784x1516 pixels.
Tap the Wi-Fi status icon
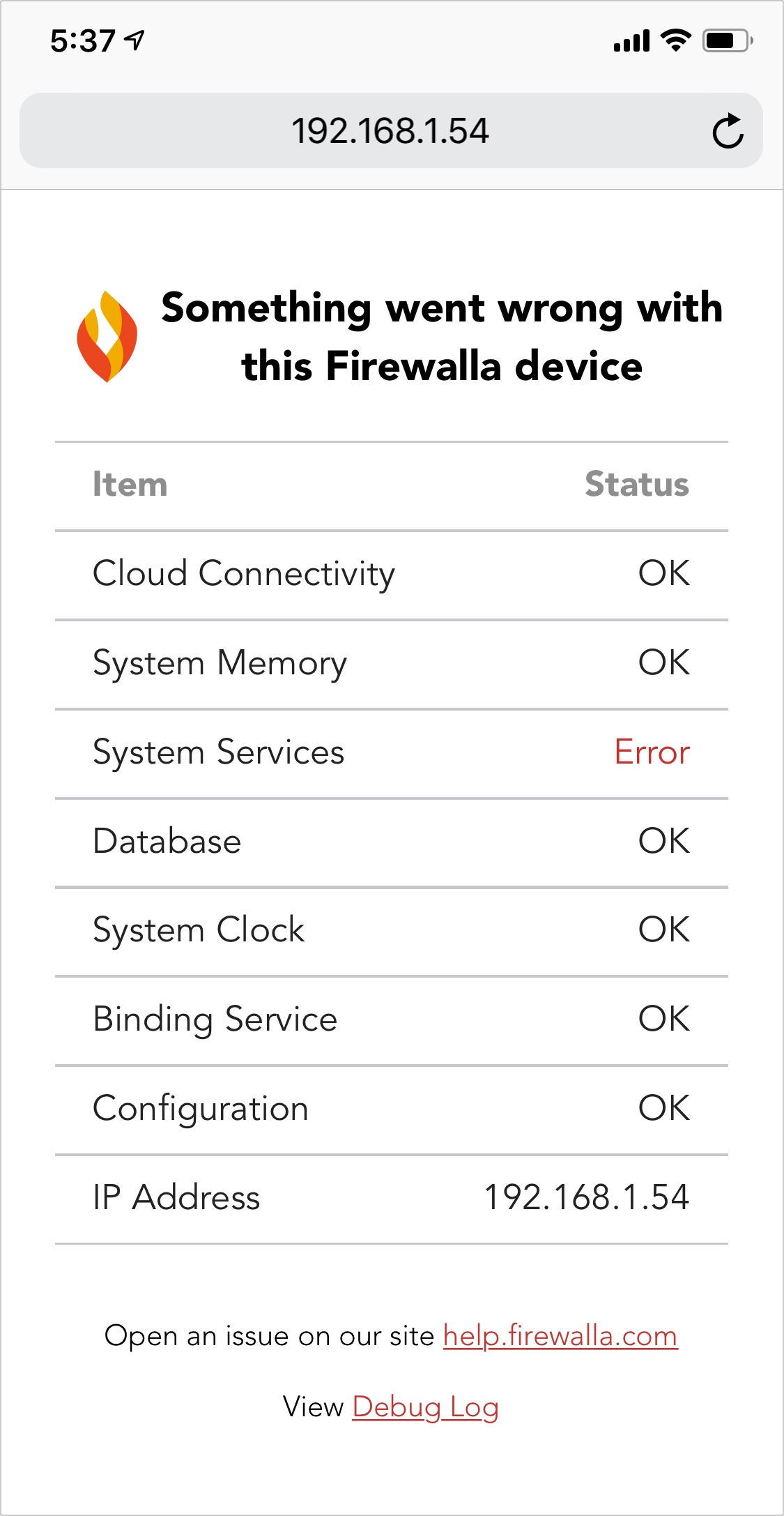675,40
